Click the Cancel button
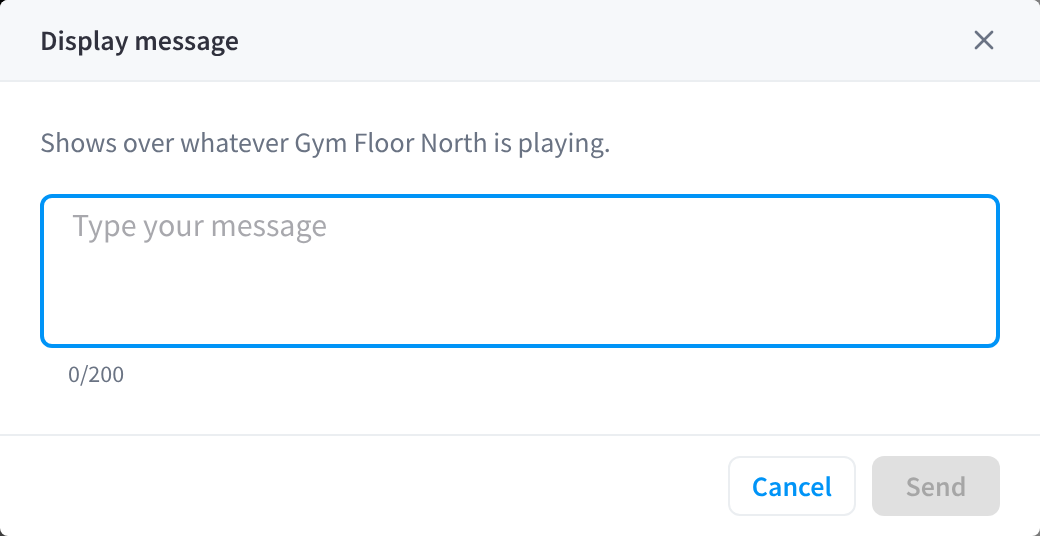The height and width of the screenshot is (536, 1040). 792,486
